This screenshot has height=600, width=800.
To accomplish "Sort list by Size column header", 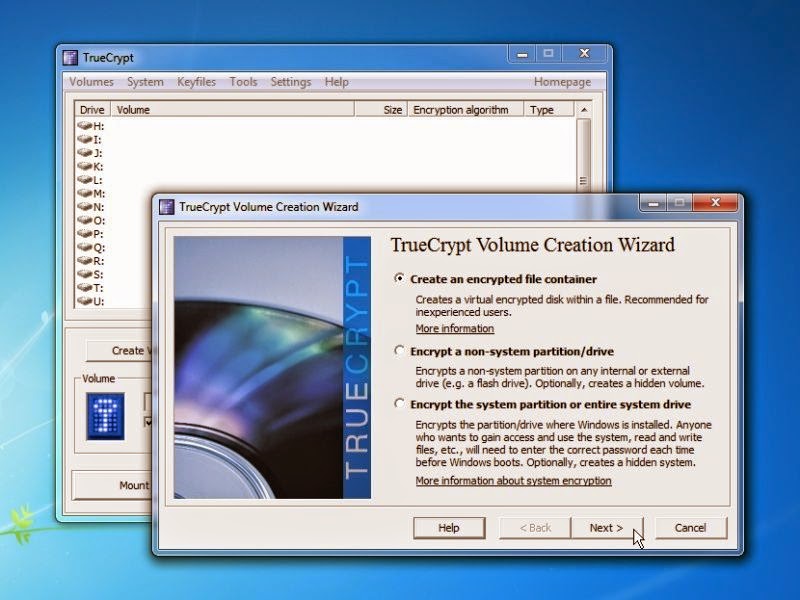I will point(381,110).
